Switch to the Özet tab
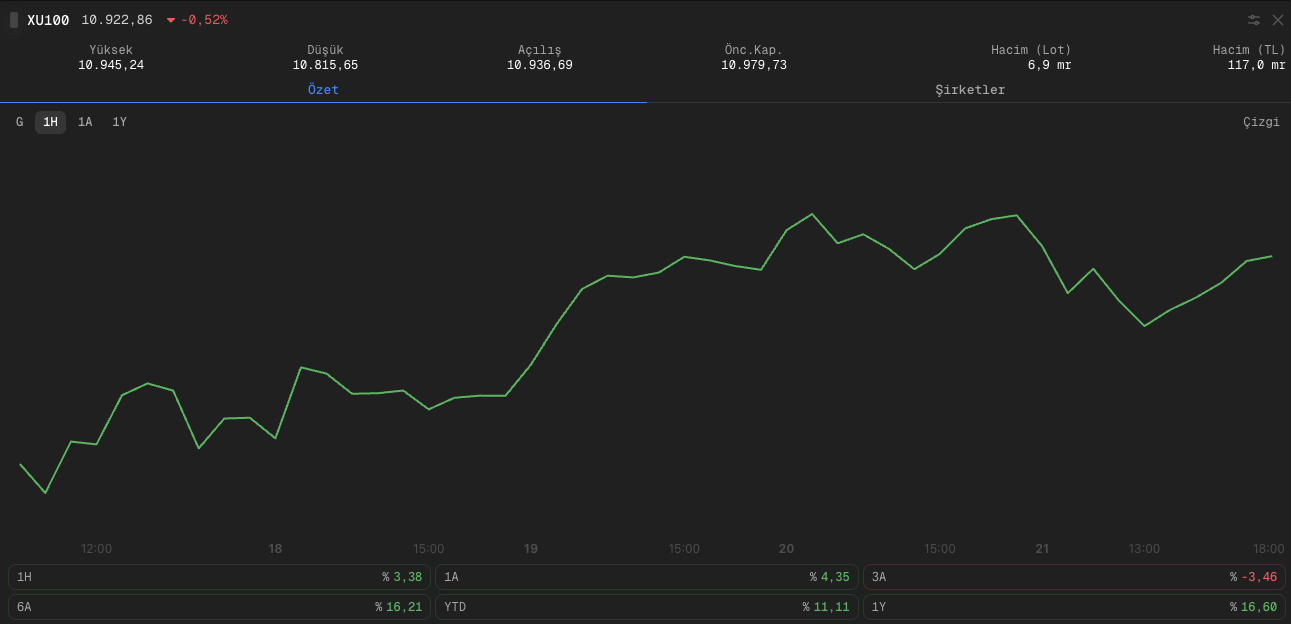 (x=323, y=90)
